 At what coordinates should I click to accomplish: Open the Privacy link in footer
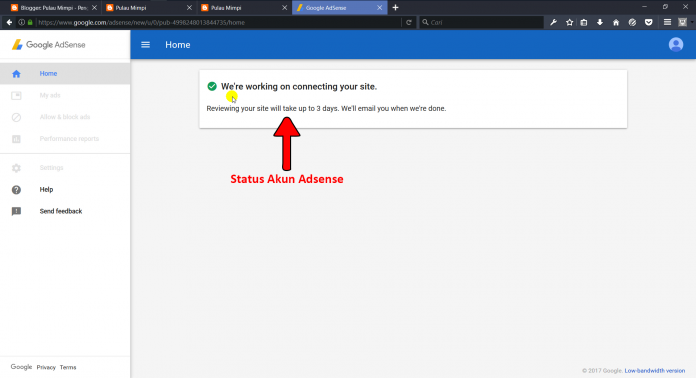point(46,367)
